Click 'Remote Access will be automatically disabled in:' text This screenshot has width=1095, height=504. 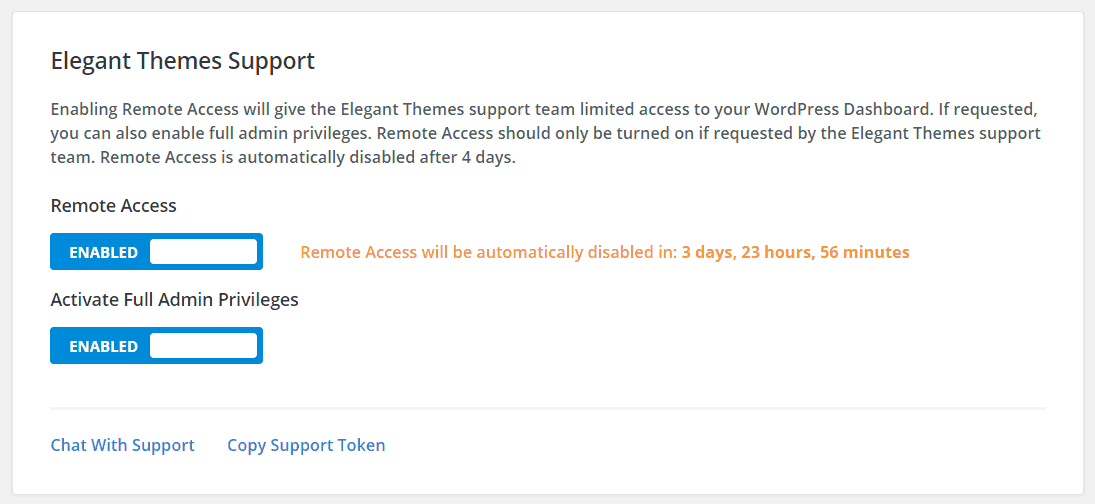(490, 252)
